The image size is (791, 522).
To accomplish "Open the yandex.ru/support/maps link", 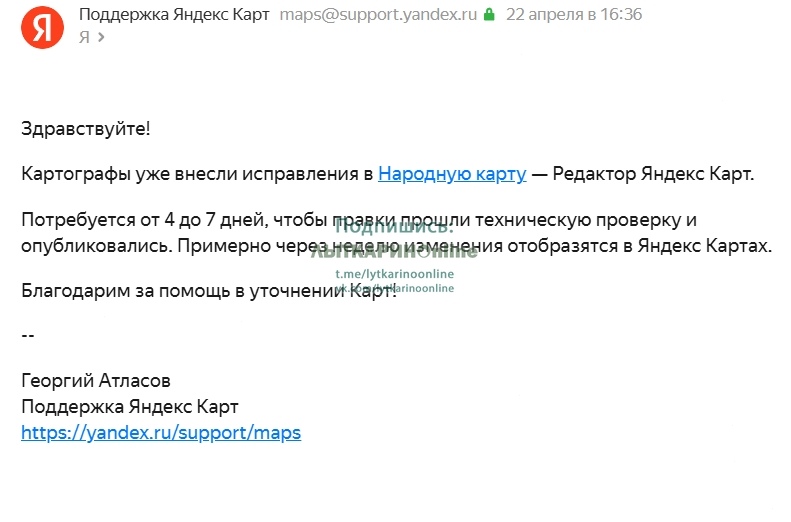I will [161, 433].
